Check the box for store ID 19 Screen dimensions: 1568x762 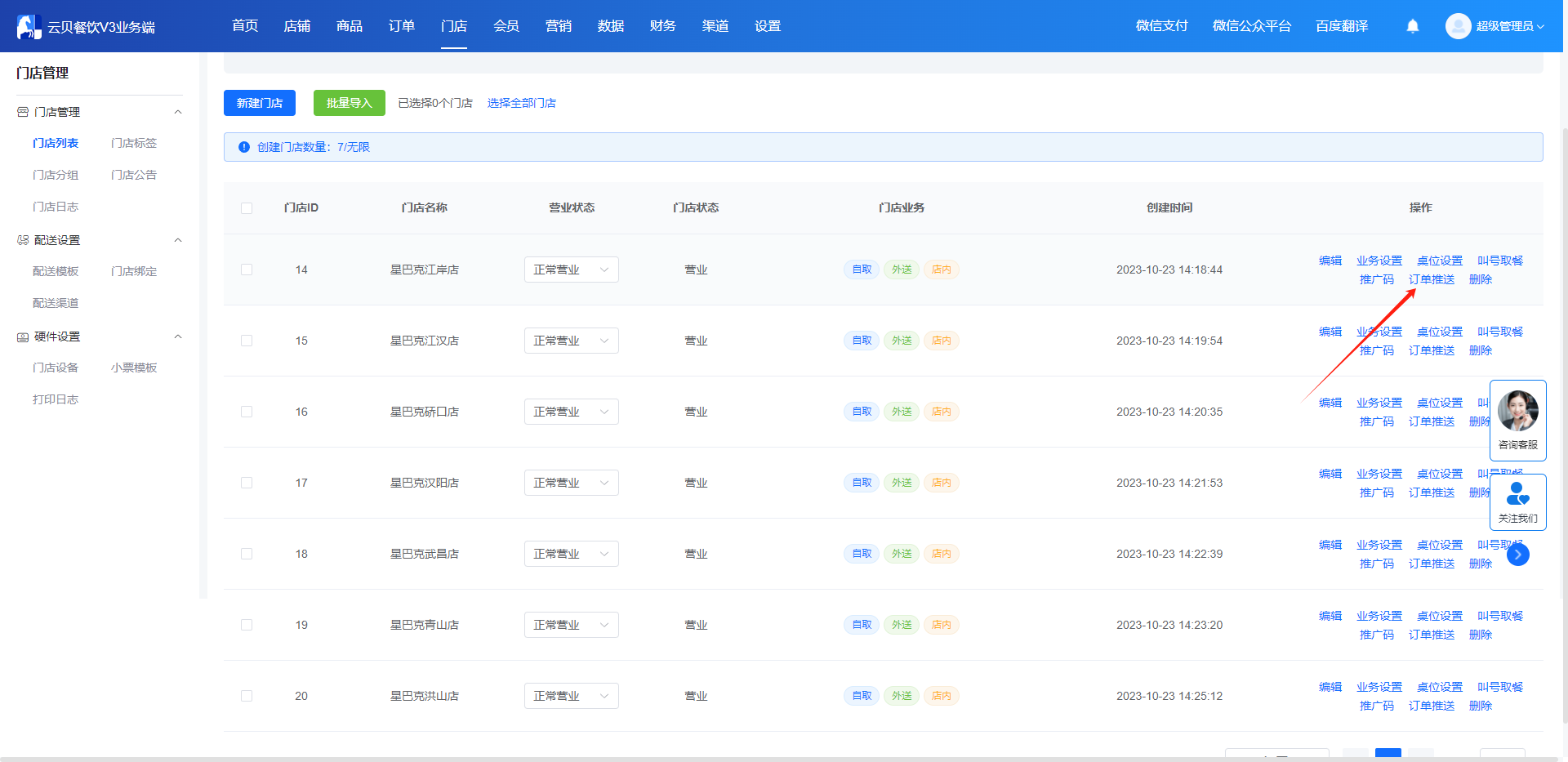(247, 625)
